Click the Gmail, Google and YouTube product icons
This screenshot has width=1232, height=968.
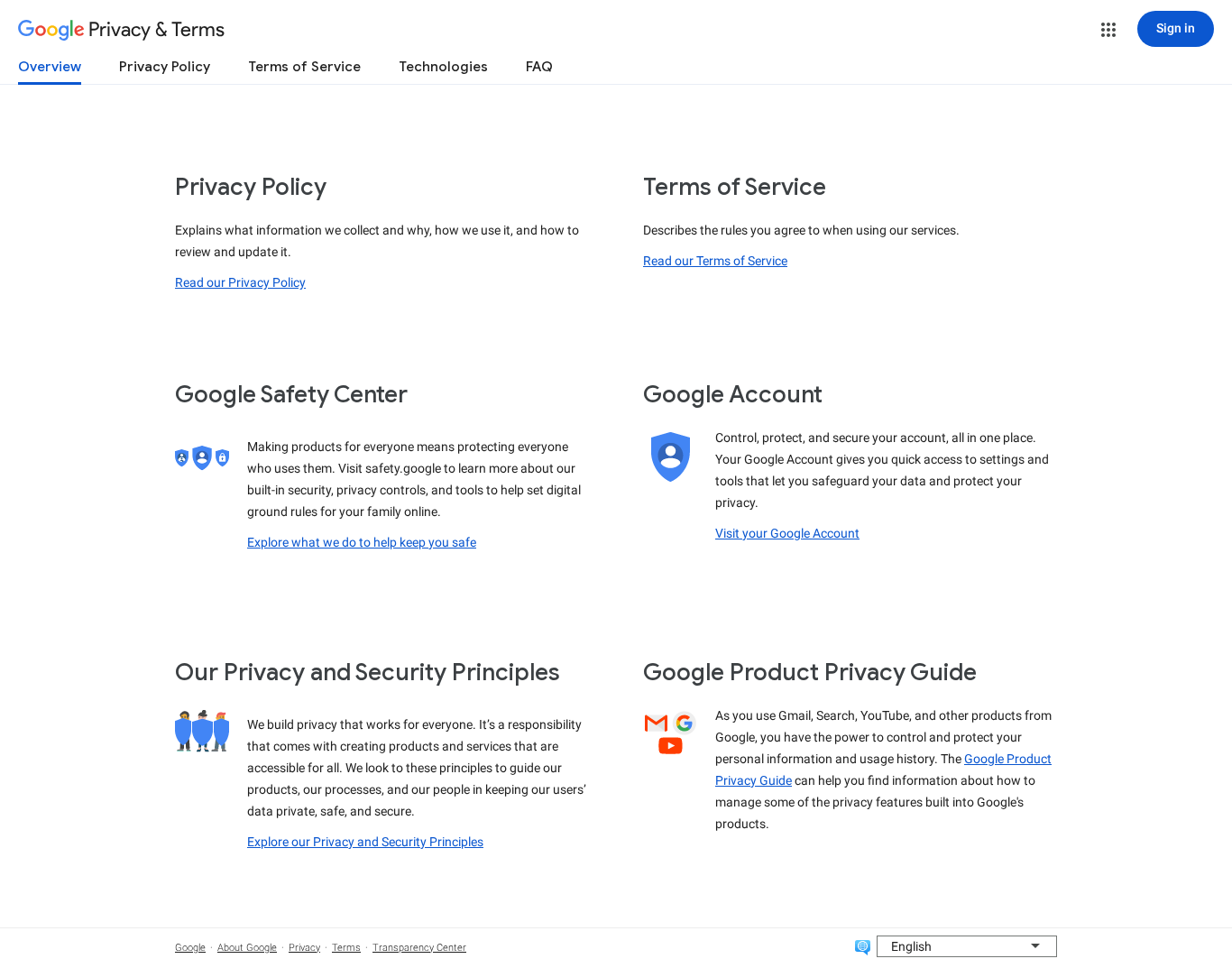tap(670, 733)
